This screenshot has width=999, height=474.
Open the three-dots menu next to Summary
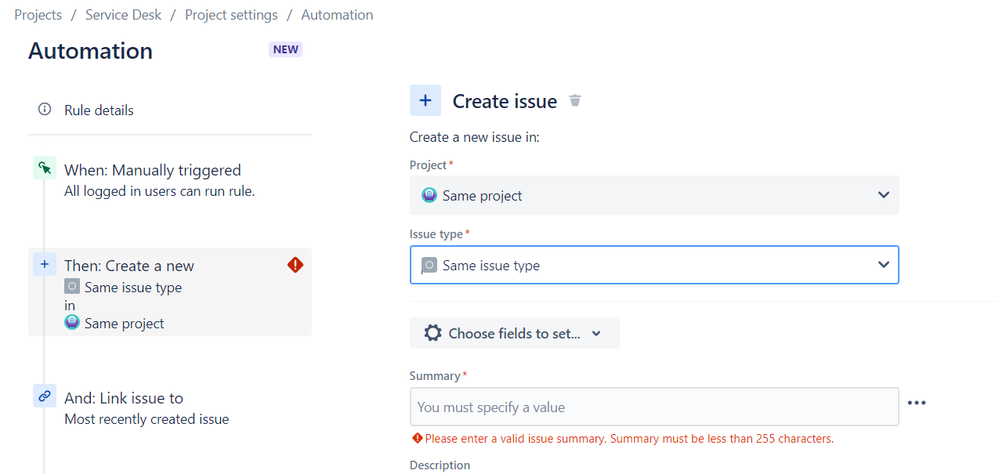pyautogui.click(x=916, y=403)
